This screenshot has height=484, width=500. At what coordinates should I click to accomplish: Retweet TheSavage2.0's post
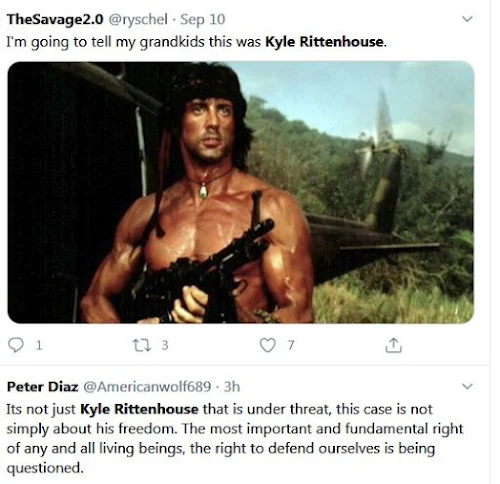coord(142,345)
